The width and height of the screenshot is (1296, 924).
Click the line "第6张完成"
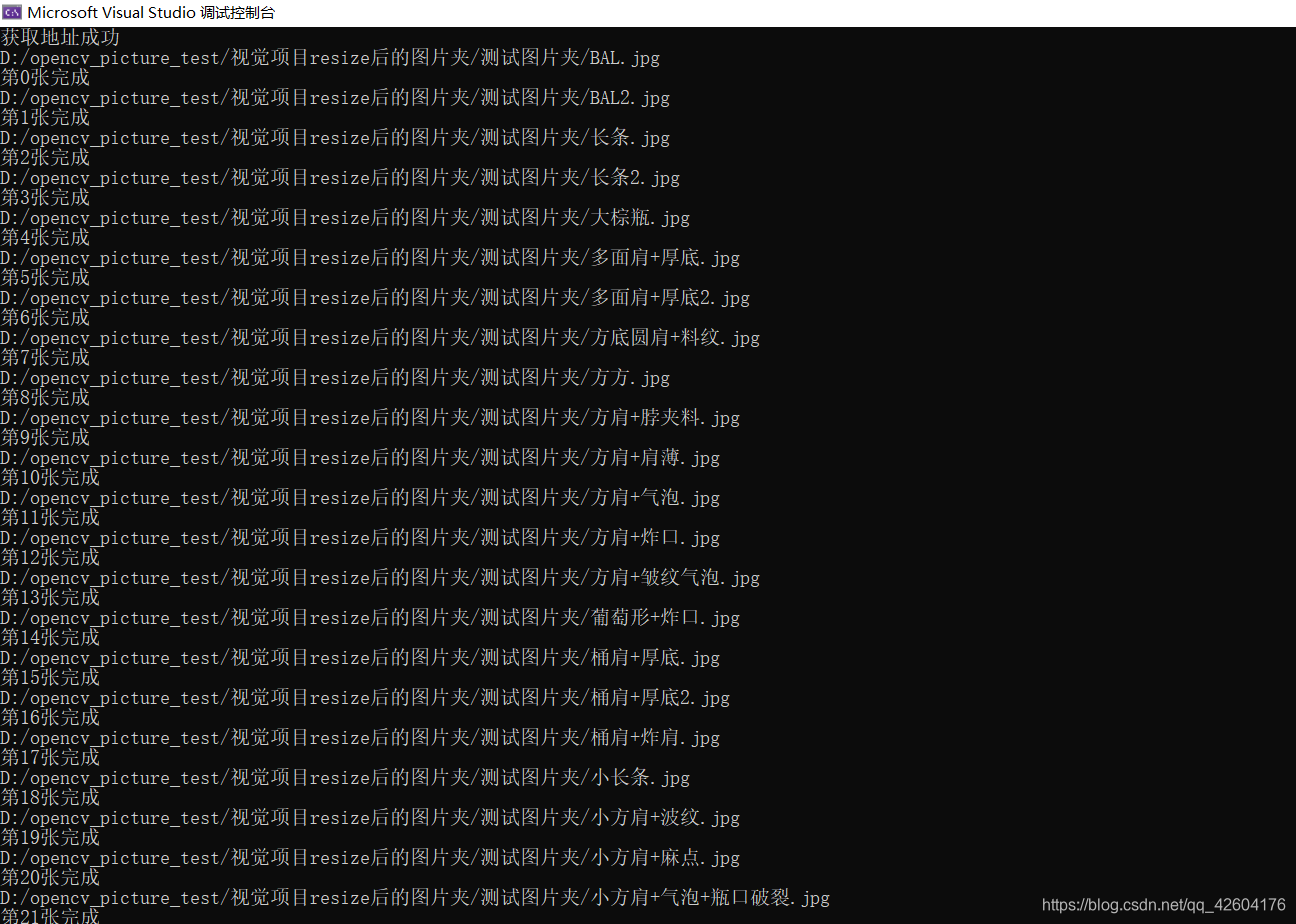click(x=45, y=318)
